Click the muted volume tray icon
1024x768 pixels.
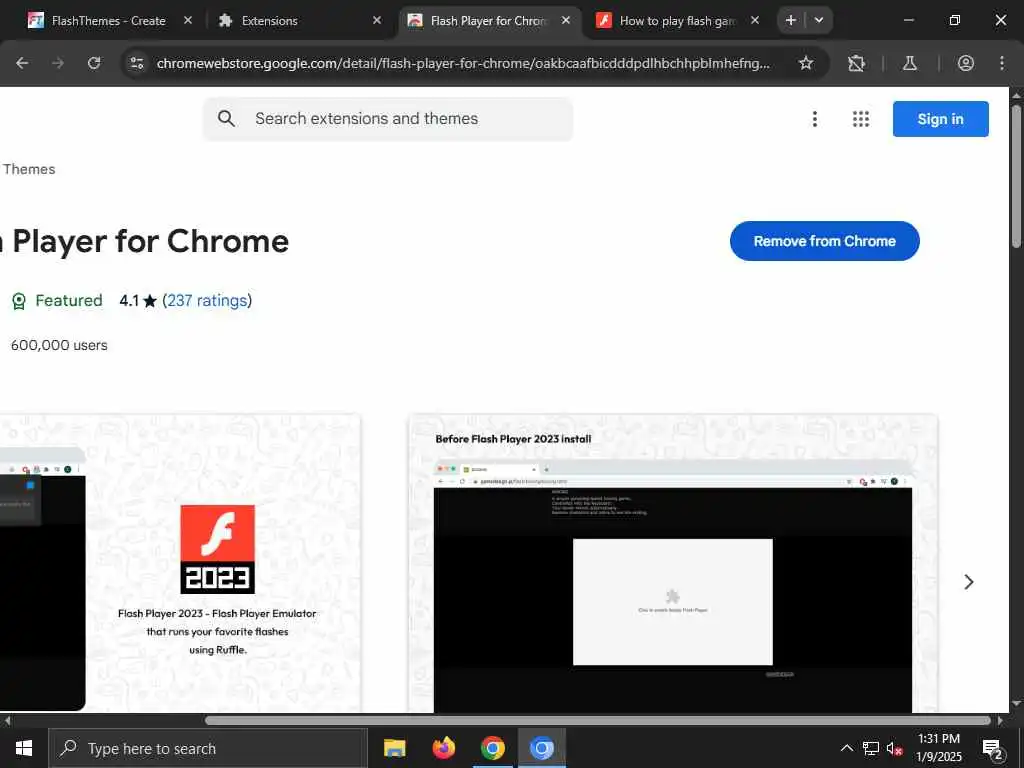click(895, 748)
